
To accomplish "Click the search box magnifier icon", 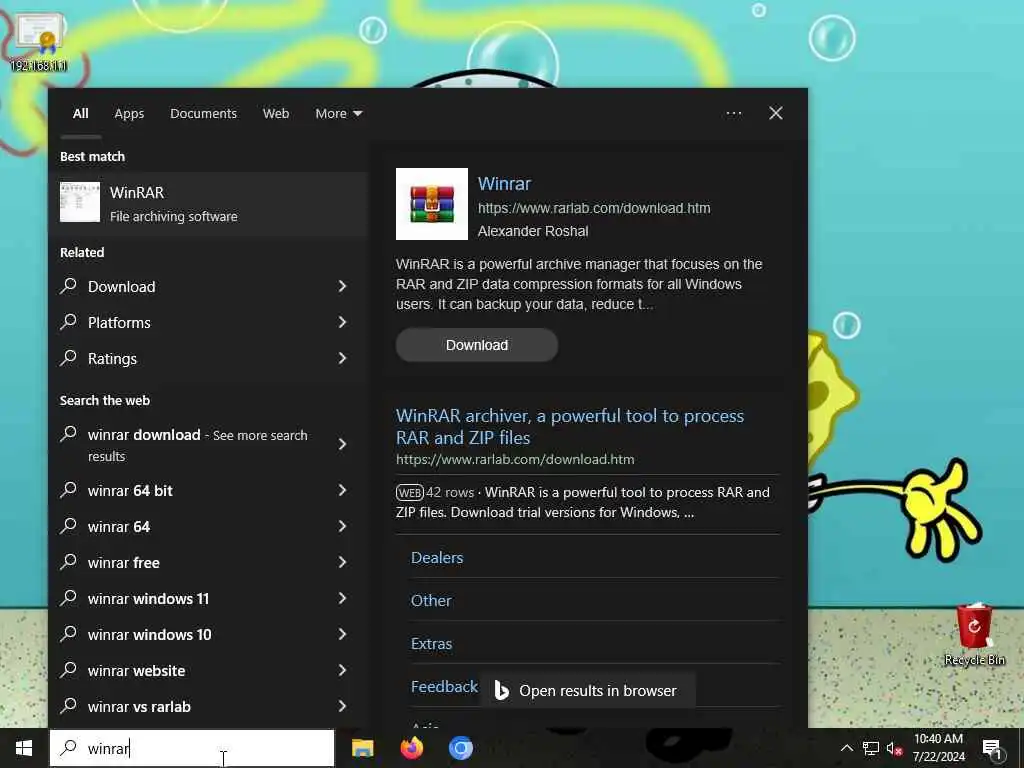I will click(69, 748).
